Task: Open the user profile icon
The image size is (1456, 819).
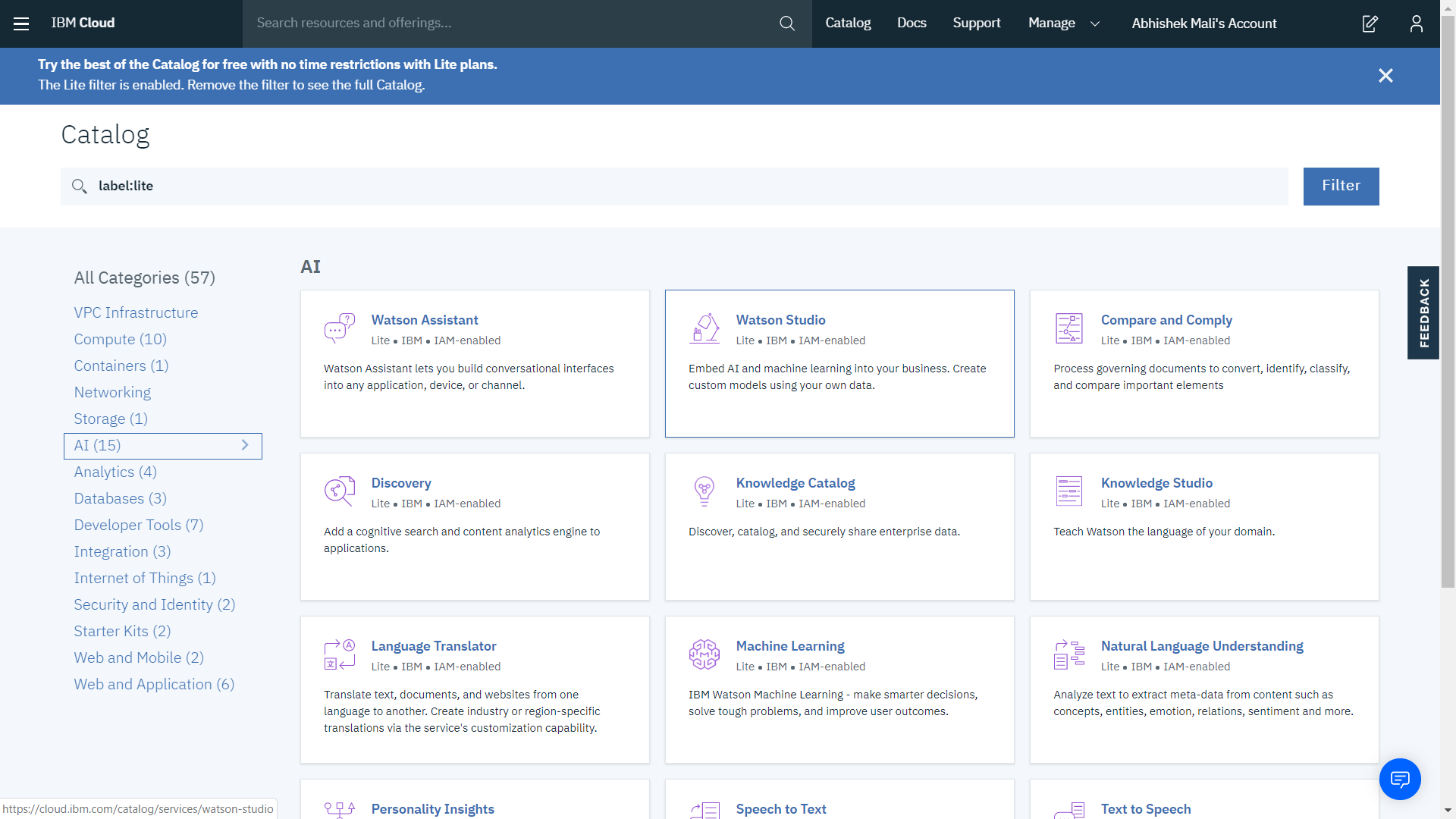Action: click(x=1416, y=24)
